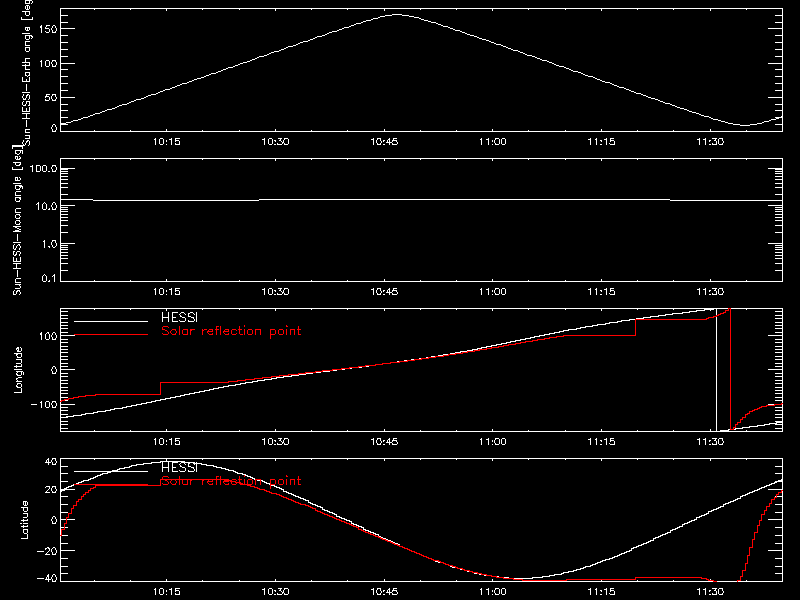800x600 pixels.
Task: Select the -100 tick on Longitude plot
Action: [45, 405]
